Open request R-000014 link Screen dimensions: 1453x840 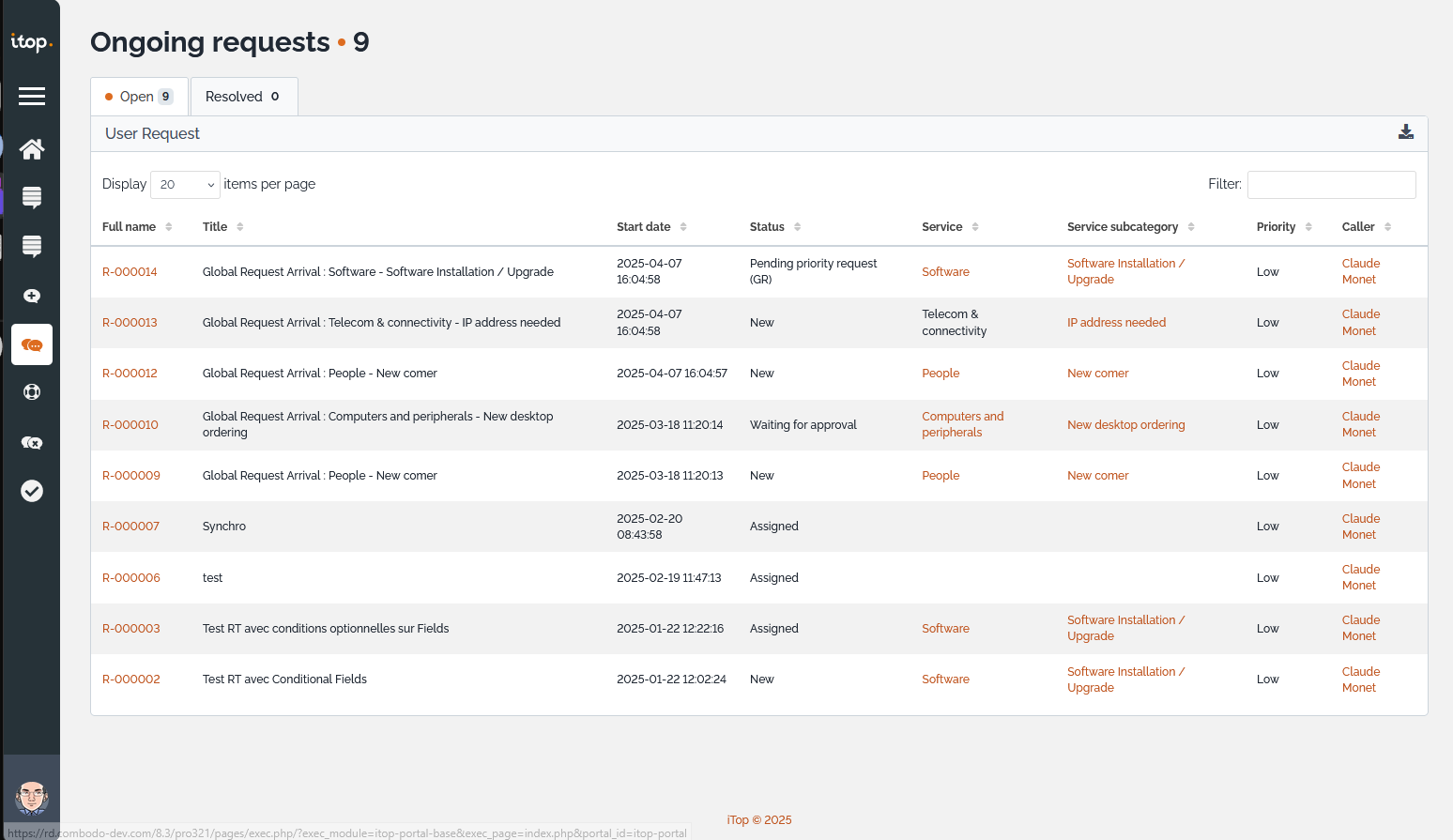coord(130,272)
